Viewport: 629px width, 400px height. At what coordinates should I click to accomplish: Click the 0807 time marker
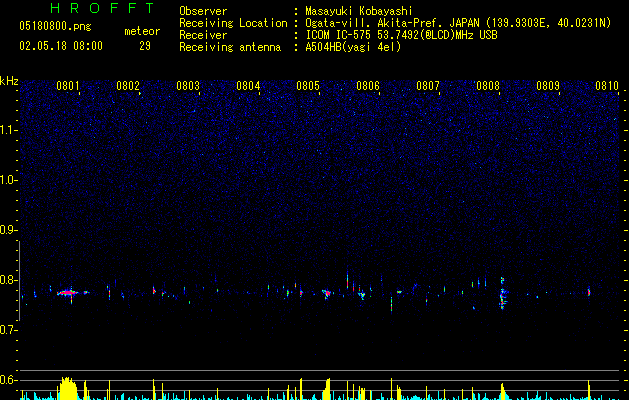(428, 86)
